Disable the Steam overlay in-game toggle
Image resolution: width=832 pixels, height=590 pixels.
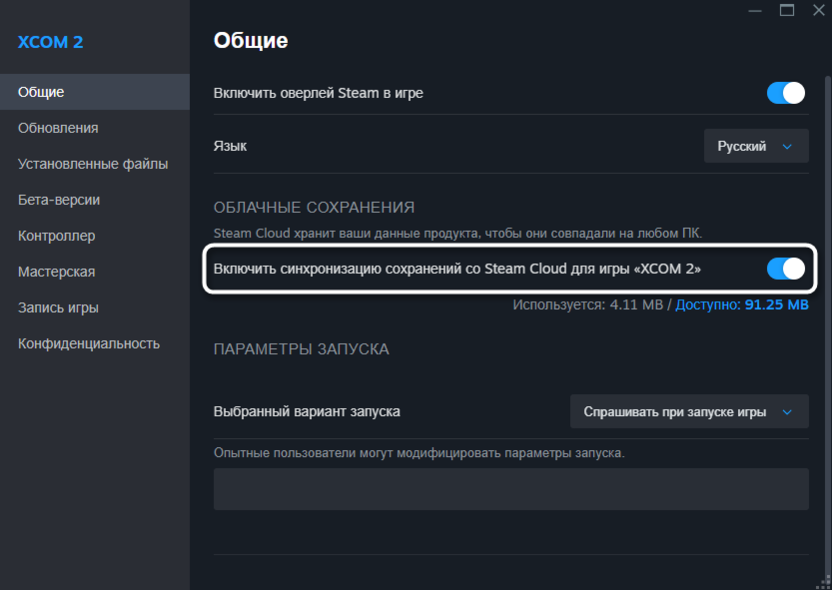786,93
